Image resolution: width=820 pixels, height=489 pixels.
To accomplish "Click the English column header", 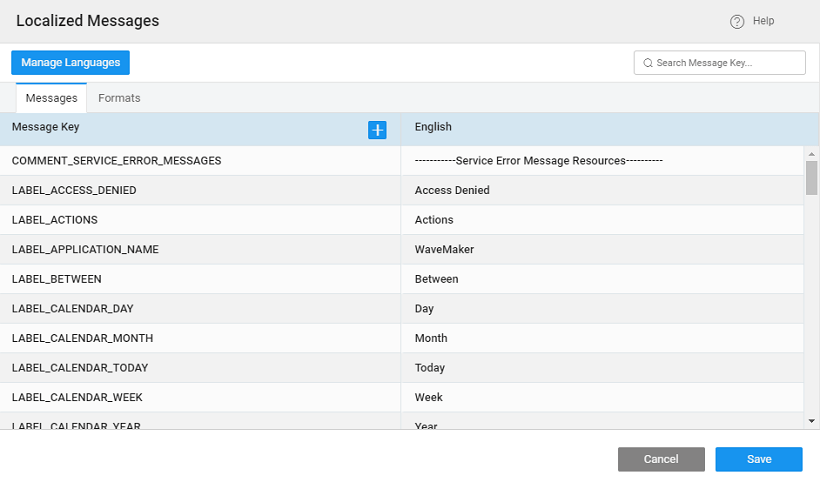I will tap(433, 127).
